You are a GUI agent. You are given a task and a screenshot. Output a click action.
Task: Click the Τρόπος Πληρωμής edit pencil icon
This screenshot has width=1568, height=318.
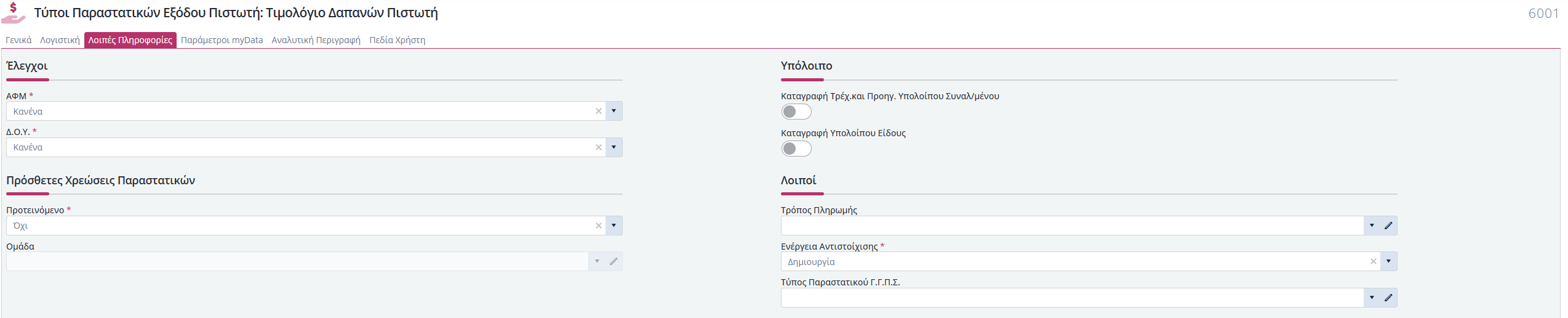tap(1388, 226)
